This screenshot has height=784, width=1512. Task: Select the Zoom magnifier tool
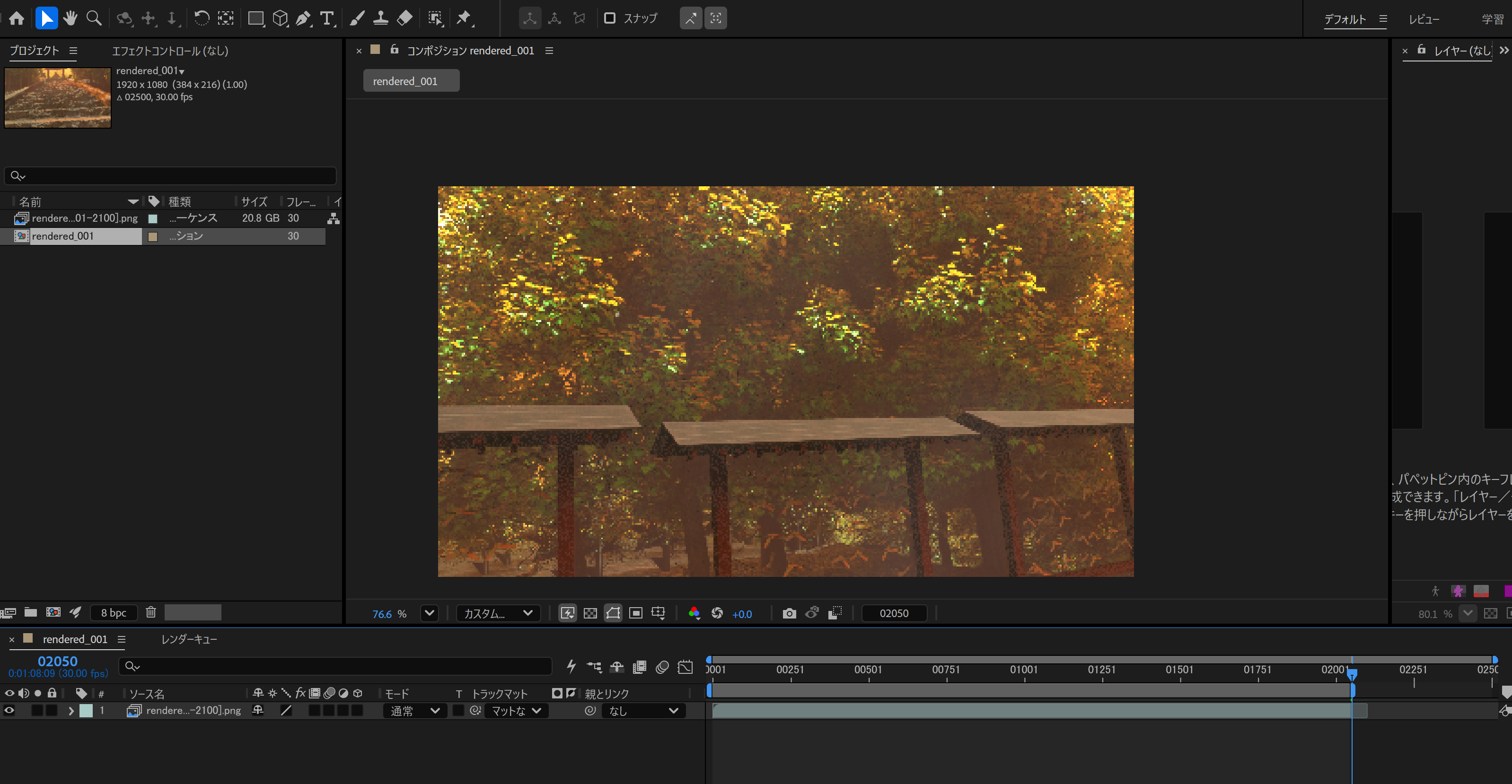coord(94,18)
